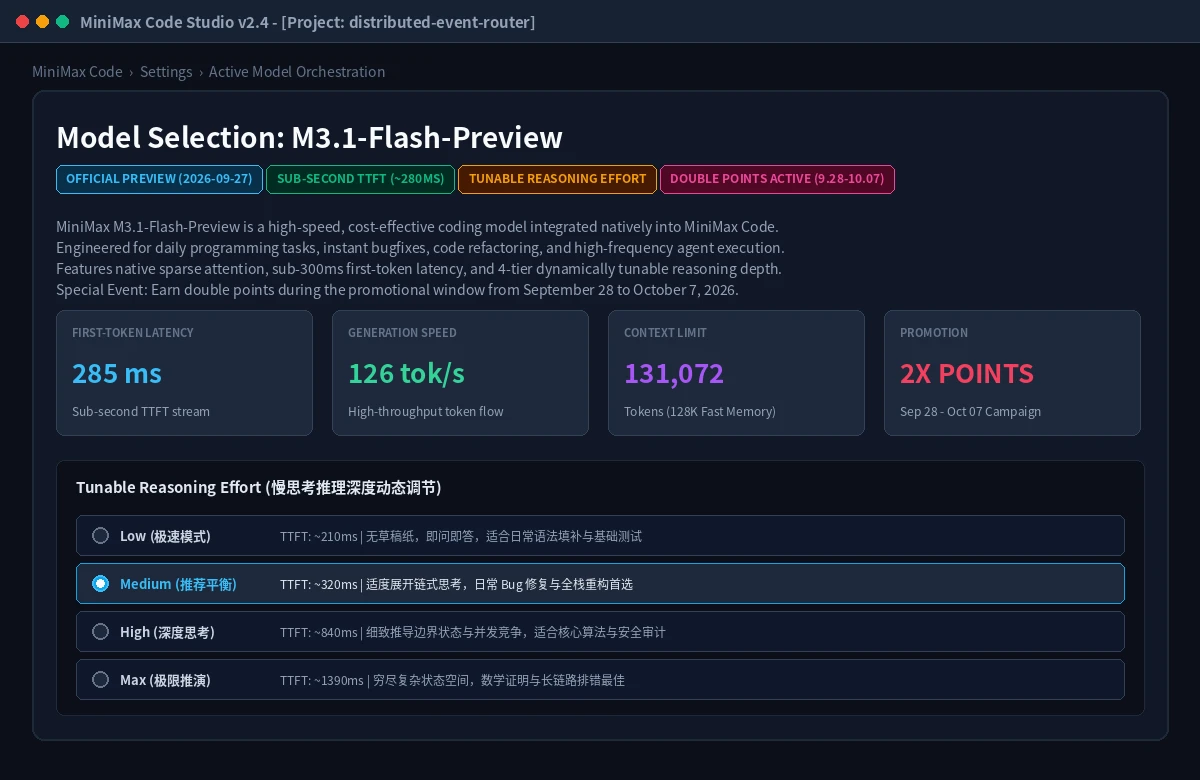
Task: Open the First-Token Latency card
Action: click(184, 373)
